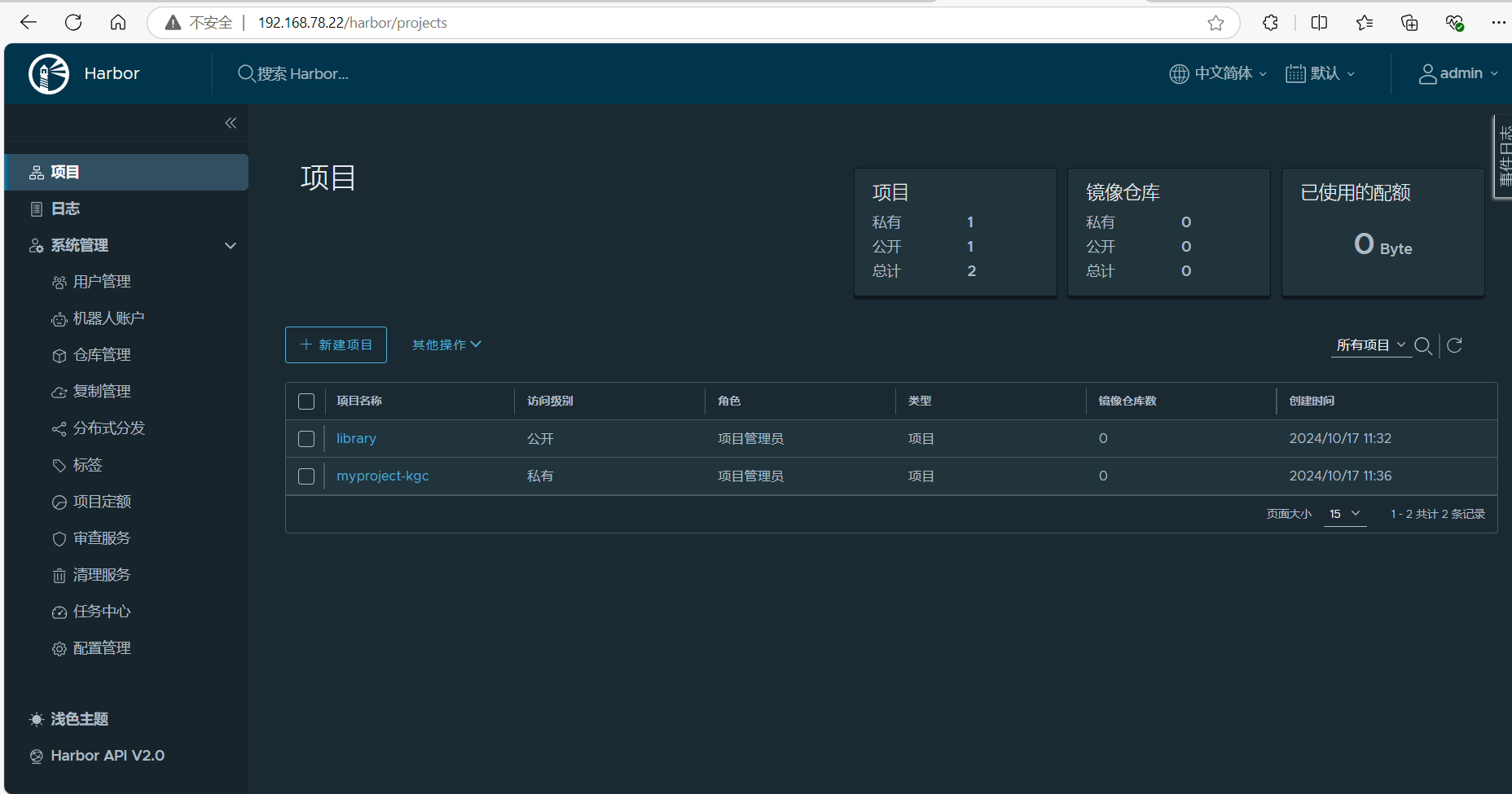Image resolution: width=1512 pixels, height=794 pixels.
Task: Click the calendar icon beside 默认
Action: click(x=1295, y=74)
